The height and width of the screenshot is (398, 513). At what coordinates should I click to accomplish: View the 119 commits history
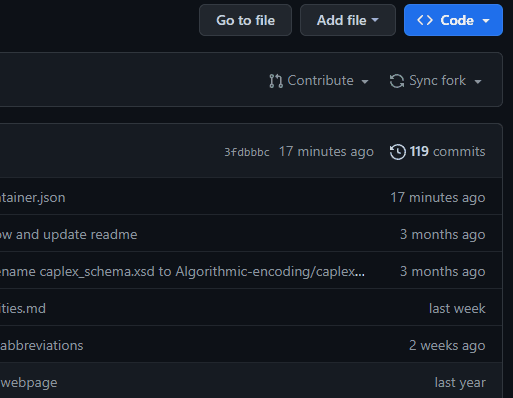click(437, 152)
